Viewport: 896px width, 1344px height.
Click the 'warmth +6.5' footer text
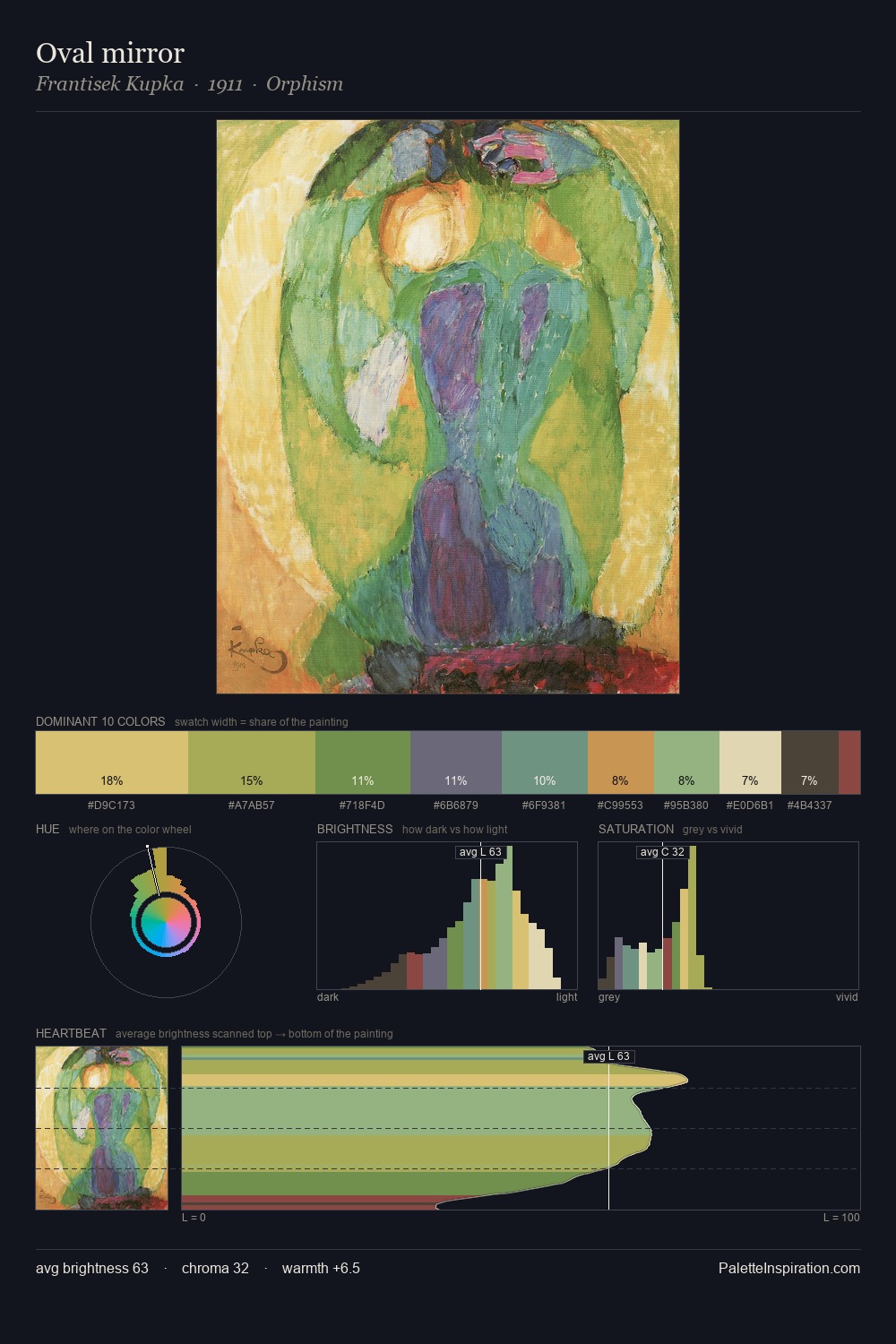point(321,1268)
